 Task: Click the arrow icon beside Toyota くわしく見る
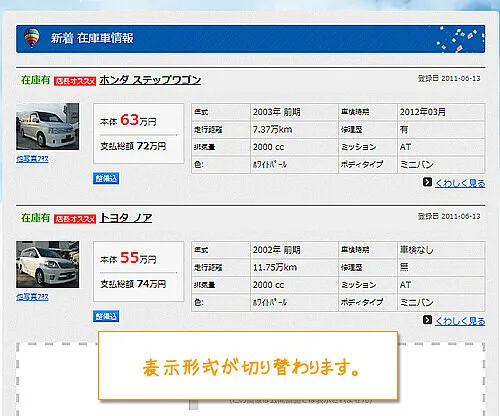427,320
